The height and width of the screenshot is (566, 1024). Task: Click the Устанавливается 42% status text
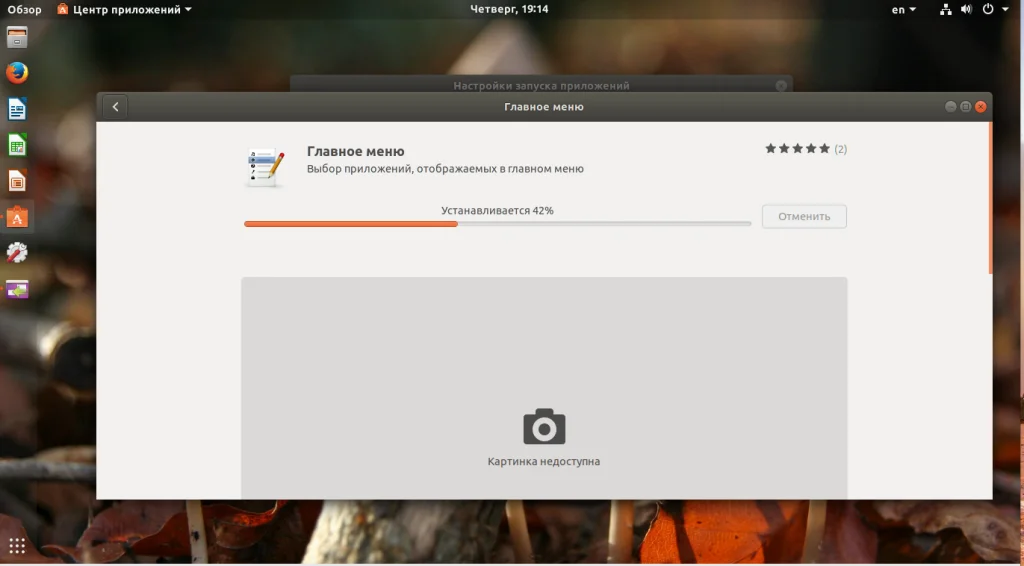pos(498,210)
